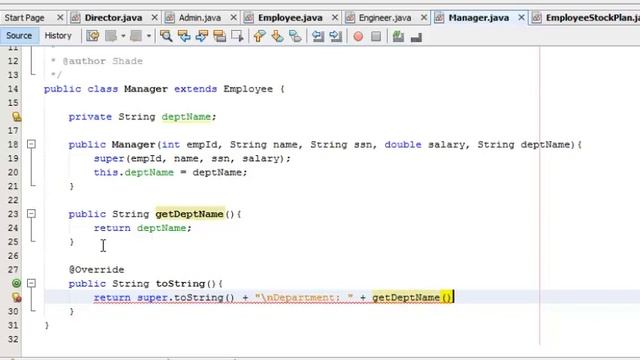The width and height of the screenshot is (640, 360).
Task: Go to the Find Previous Occurrence icon
Action: [184, 36]
